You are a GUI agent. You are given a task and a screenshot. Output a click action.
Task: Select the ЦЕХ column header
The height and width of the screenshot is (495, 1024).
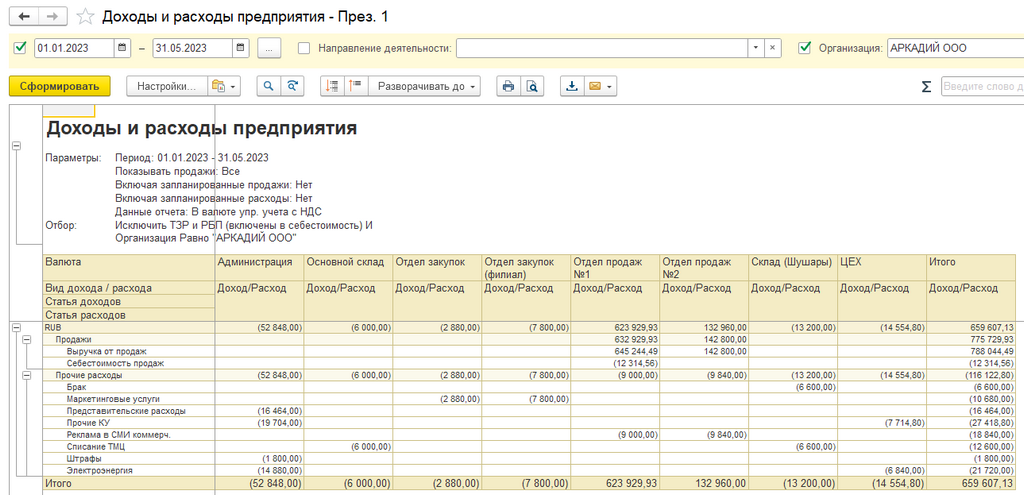click(881, 268)
